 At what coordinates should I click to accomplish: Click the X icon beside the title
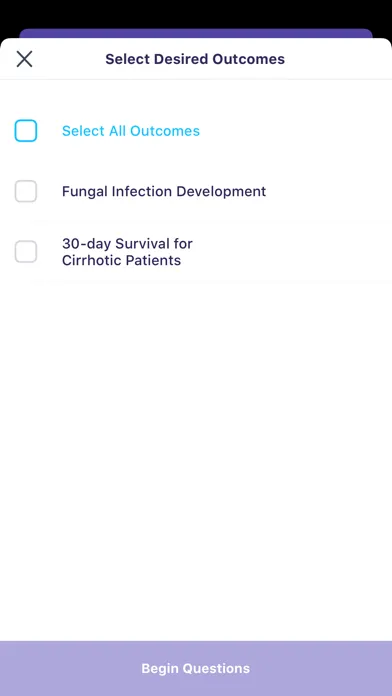(24, 59)
